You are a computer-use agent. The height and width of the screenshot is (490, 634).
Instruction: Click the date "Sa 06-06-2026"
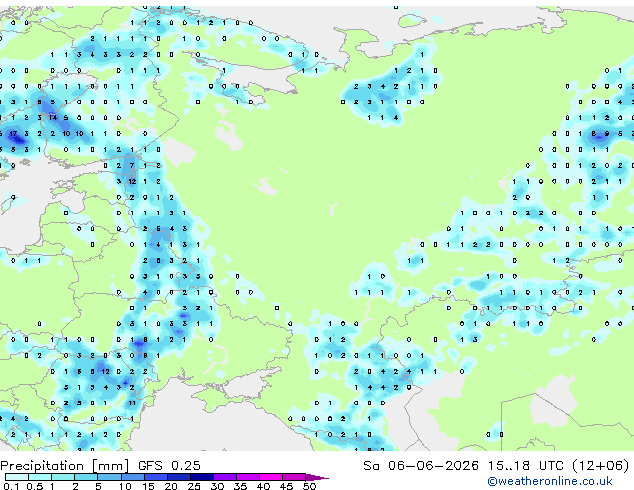[x=421, y=466]
